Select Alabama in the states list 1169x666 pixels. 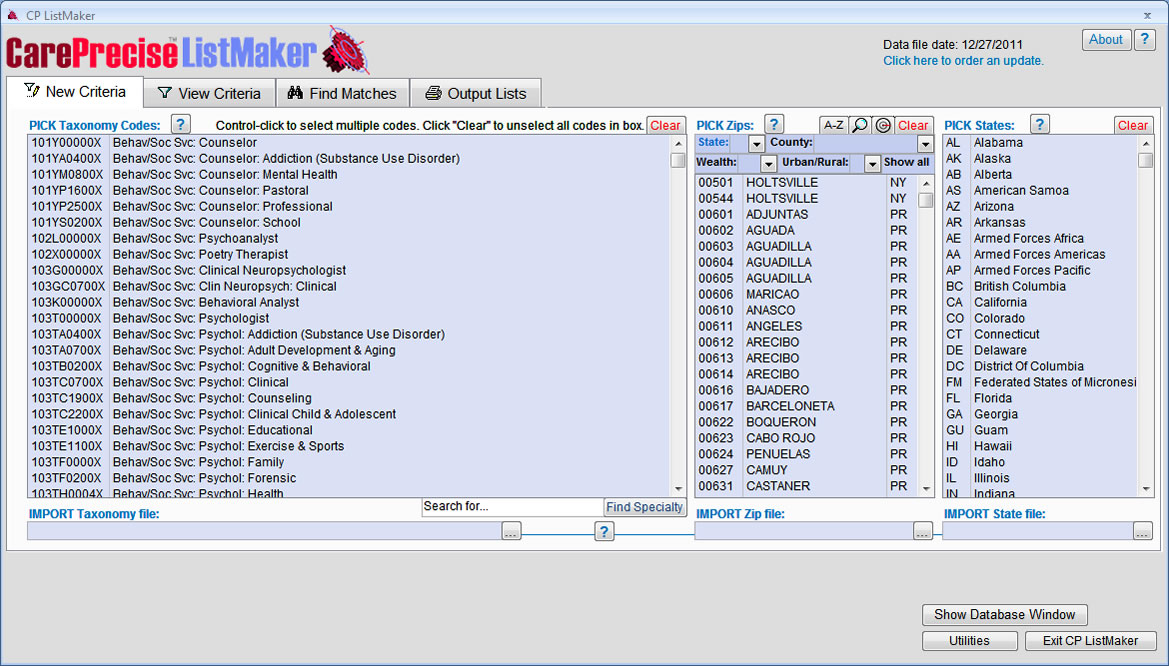[x=1041, y=142]
